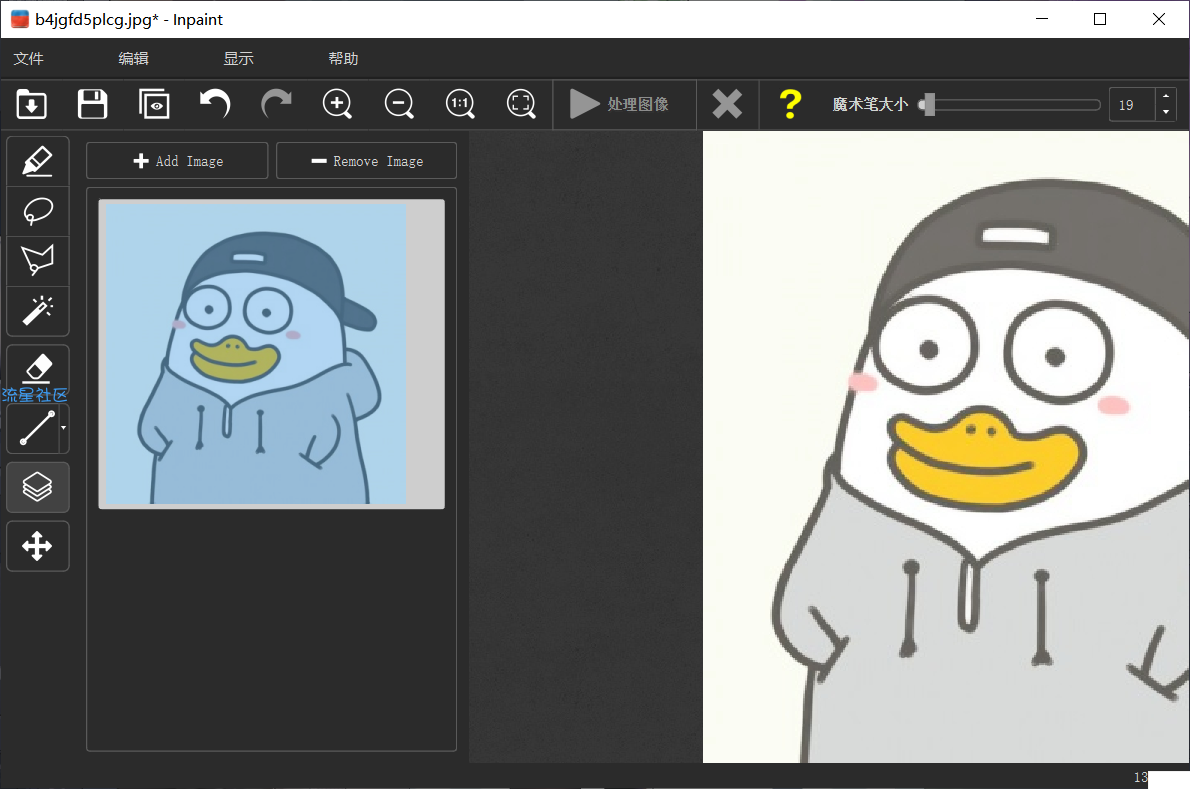Select the Eraser tool

click(x=37, y=369)
